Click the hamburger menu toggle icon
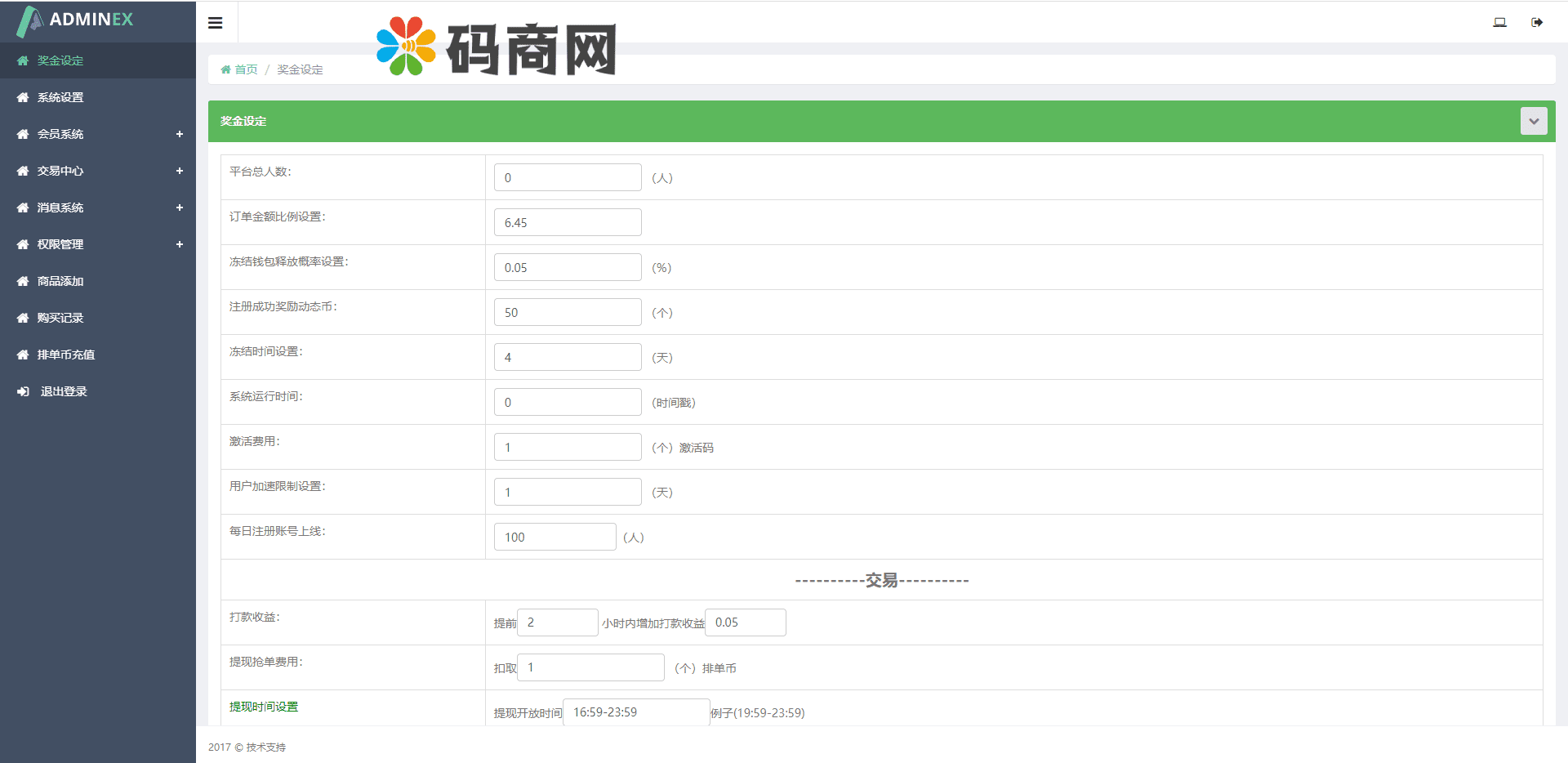 pos(216,23)
